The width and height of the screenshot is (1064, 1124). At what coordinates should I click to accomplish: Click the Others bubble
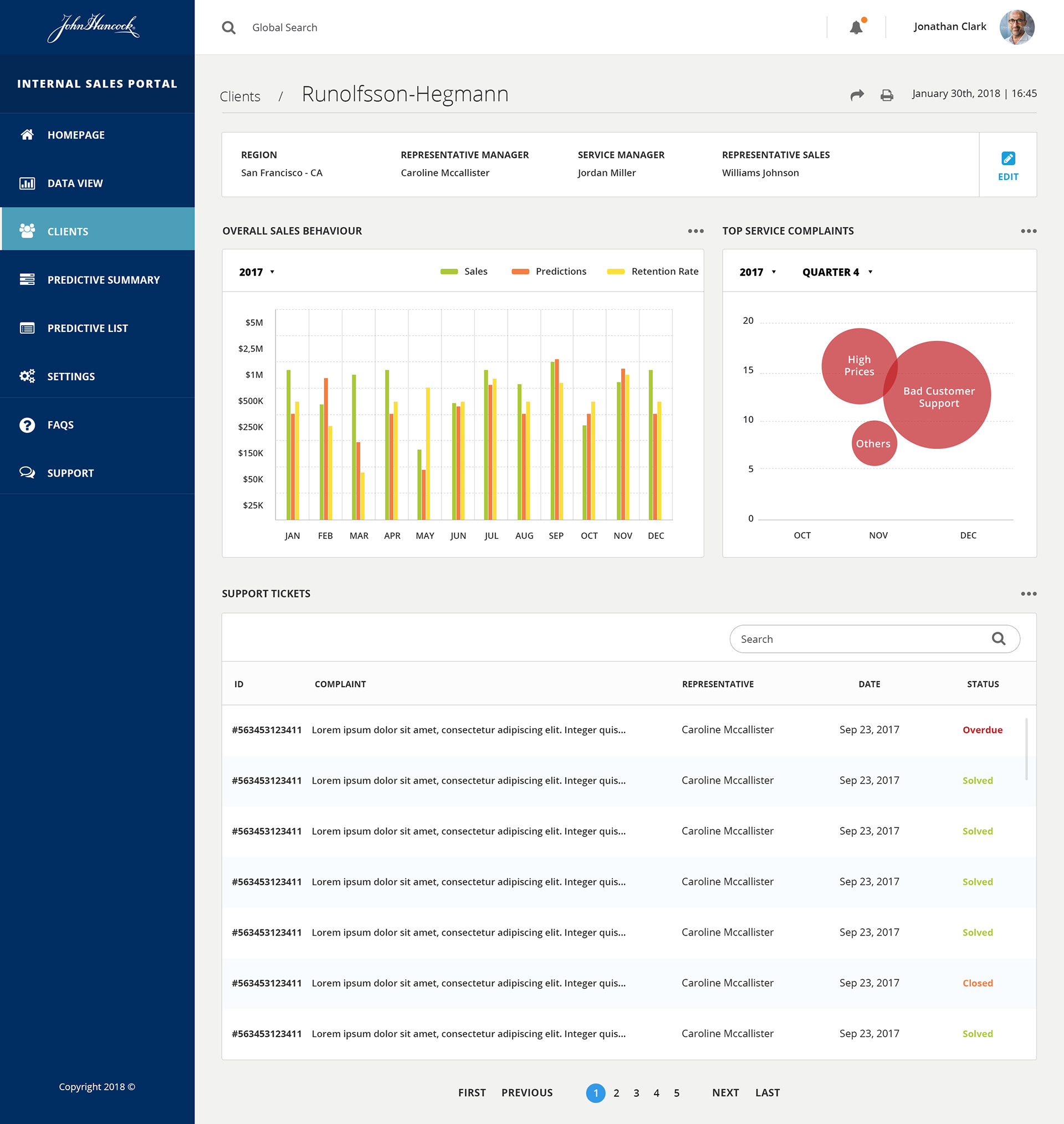tap(874, 443)
